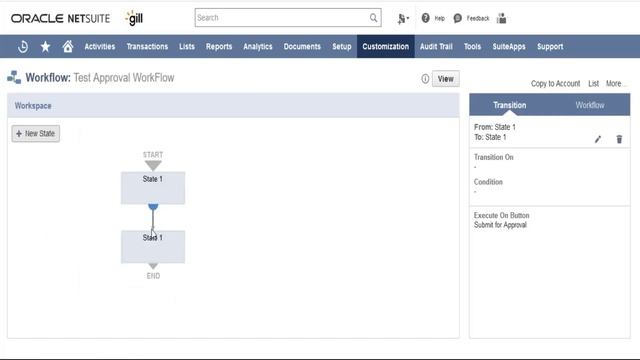The width and height of the screenshot is (640, 360).
Task: Click the Help text link
Action: [440, 18]
